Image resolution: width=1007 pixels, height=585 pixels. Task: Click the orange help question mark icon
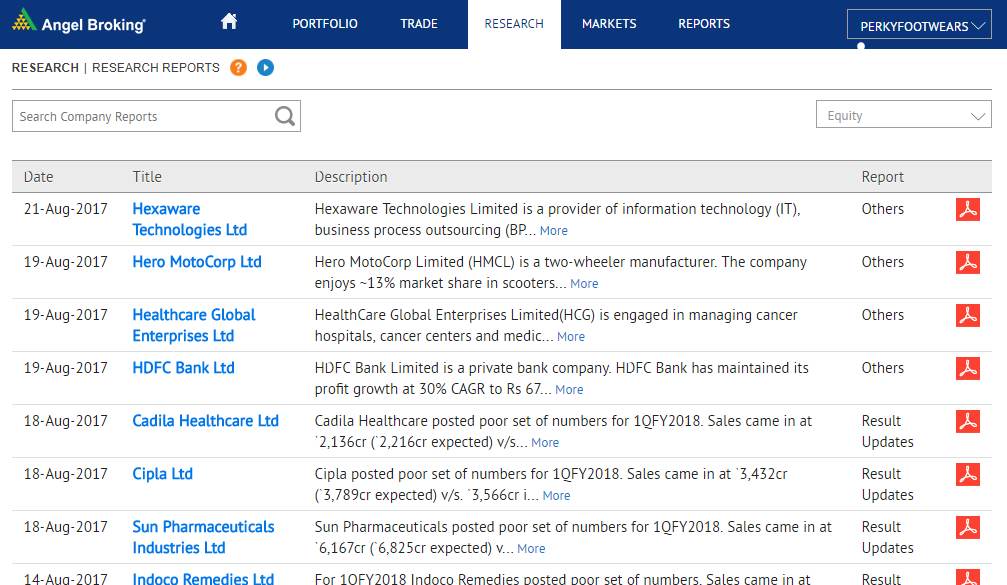pyautogui.click(x=238, y=68)
